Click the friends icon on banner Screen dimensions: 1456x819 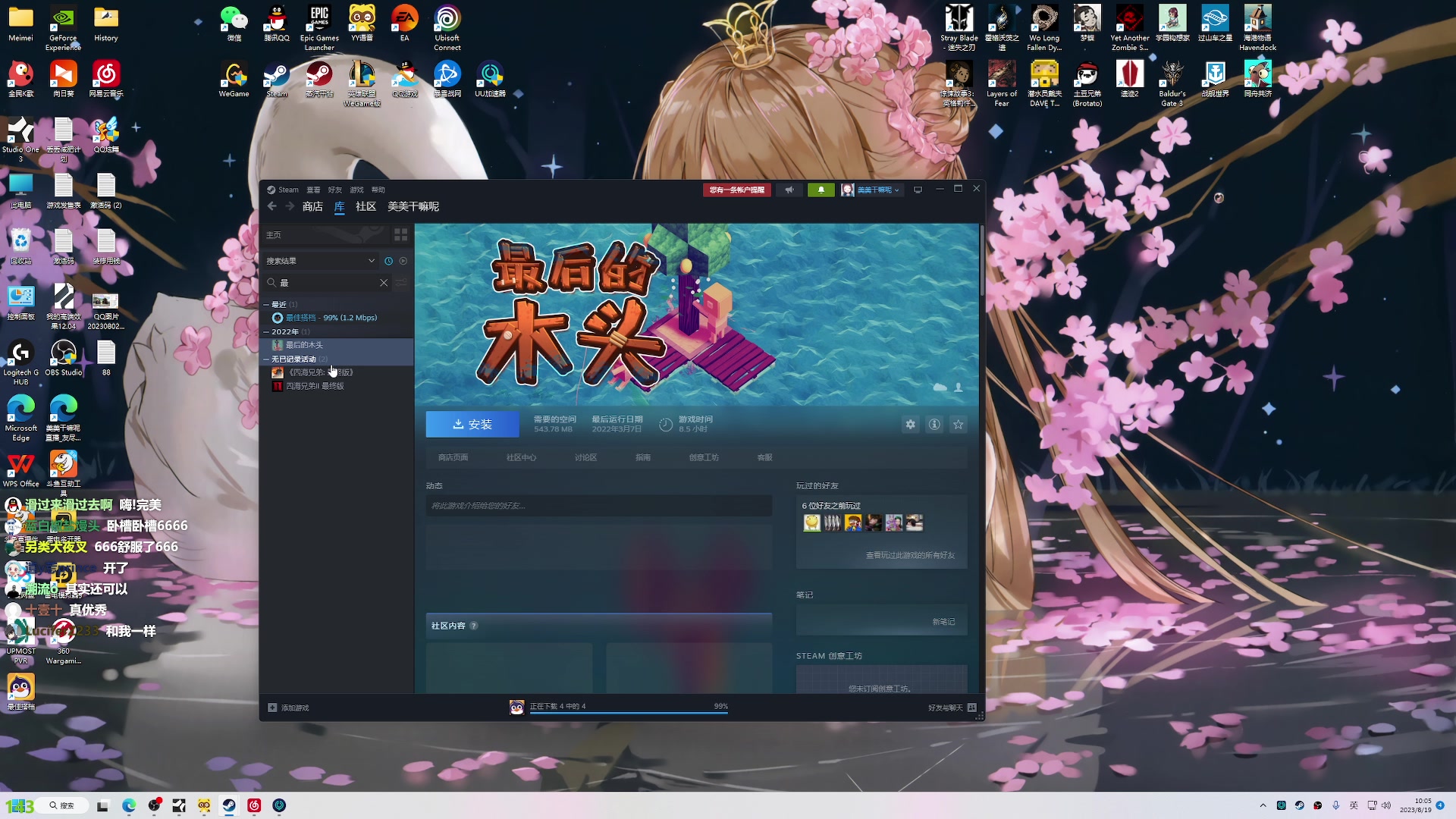pyautogui.click(x=959, y=388)
